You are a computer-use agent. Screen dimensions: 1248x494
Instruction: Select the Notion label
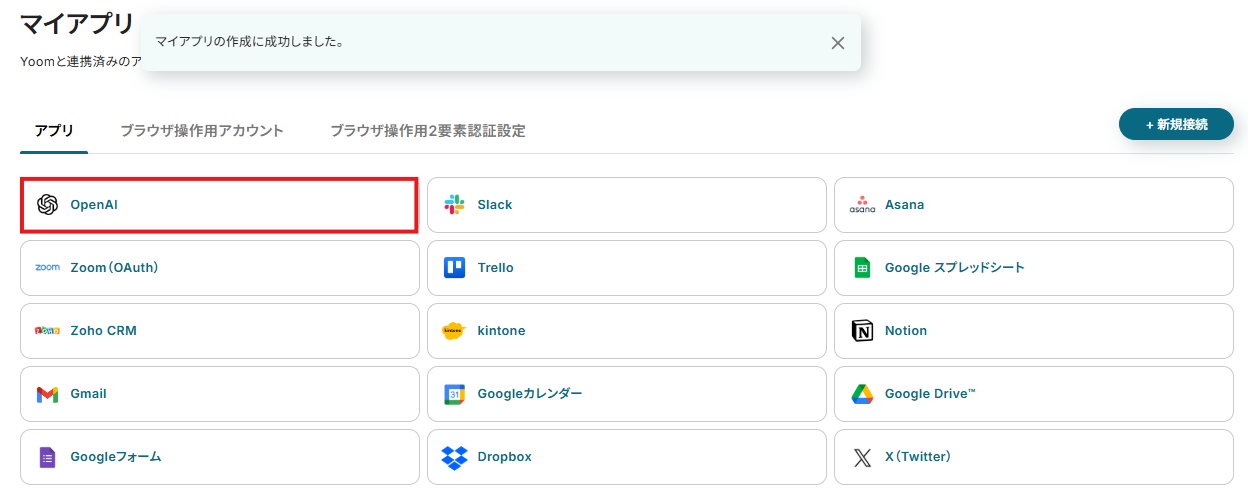[x=906, y=330]
